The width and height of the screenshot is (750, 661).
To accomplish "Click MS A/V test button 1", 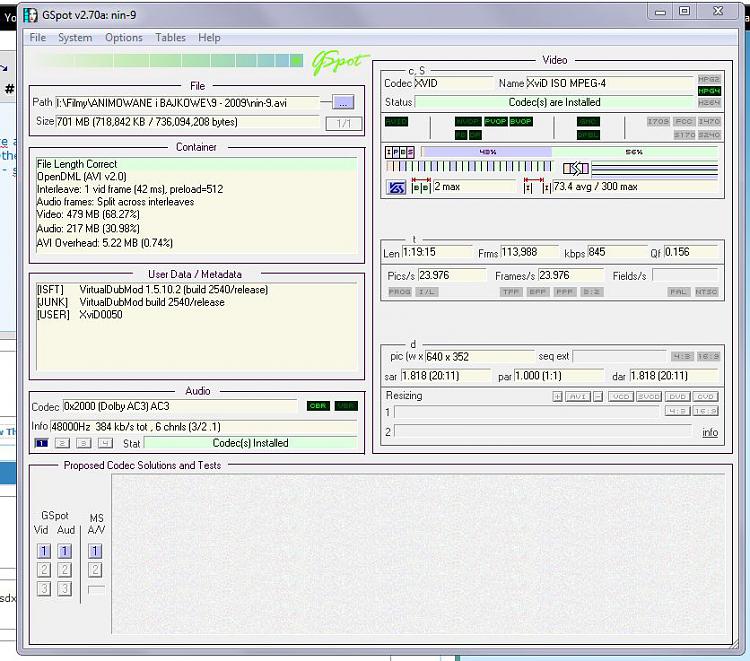I will 95,551.
